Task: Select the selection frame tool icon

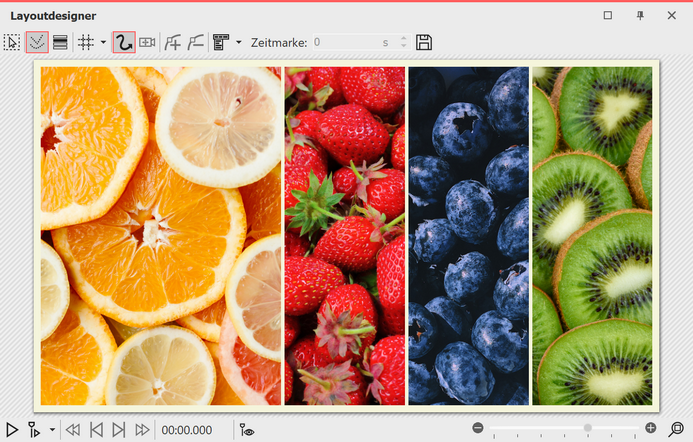Action: tap(12, 42)
